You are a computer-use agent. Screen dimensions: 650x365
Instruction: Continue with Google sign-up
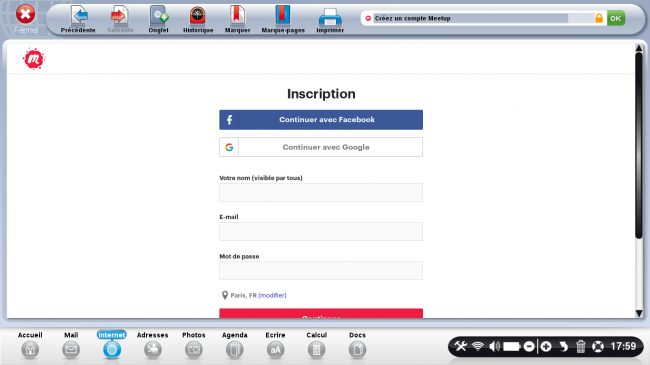pyautogui.click(x=321, y=147)
